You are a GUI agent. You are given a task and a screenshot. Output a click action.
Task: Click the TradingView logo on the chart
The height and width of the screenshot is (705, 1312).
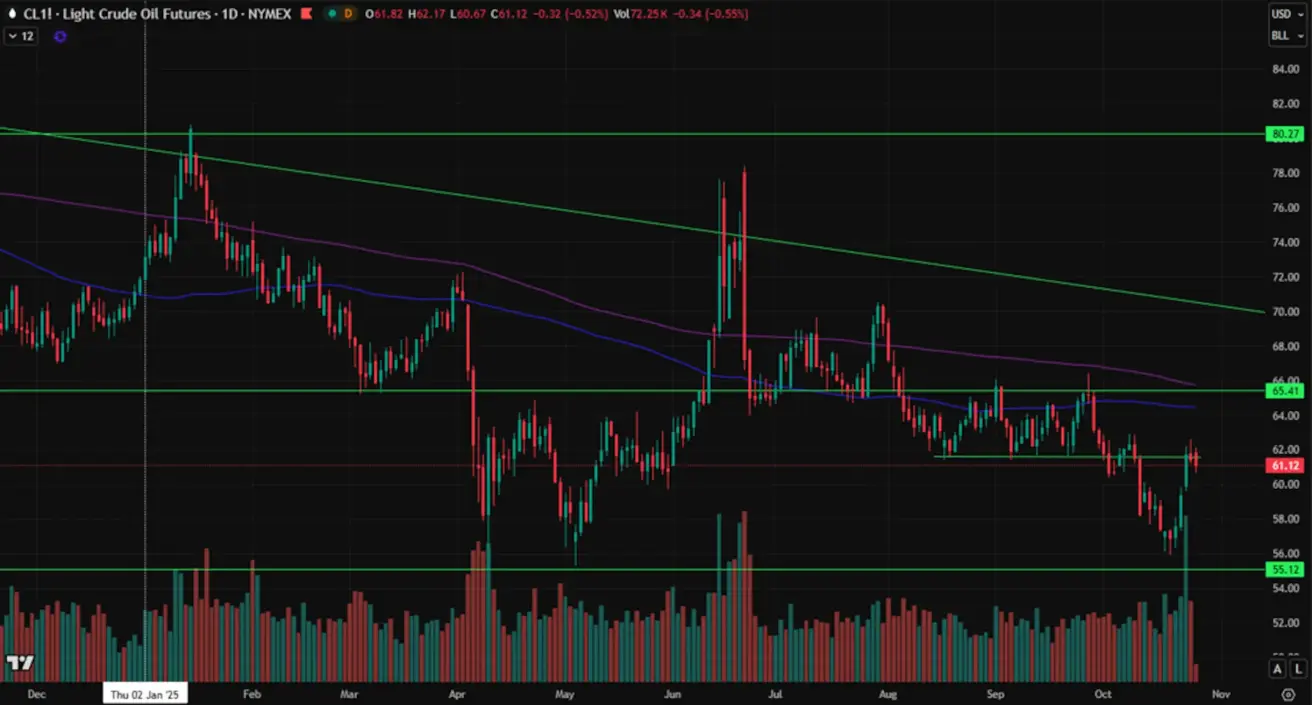[20, 663]
